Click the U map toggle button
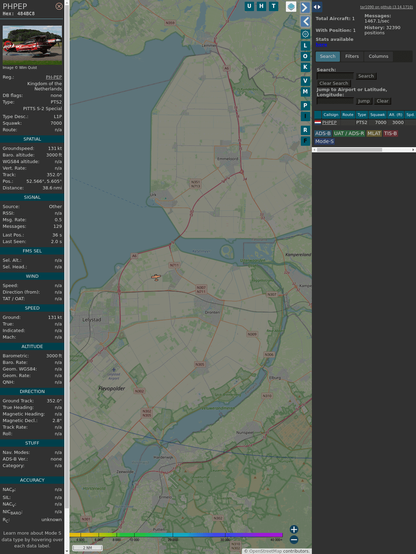 pos(249,6)
